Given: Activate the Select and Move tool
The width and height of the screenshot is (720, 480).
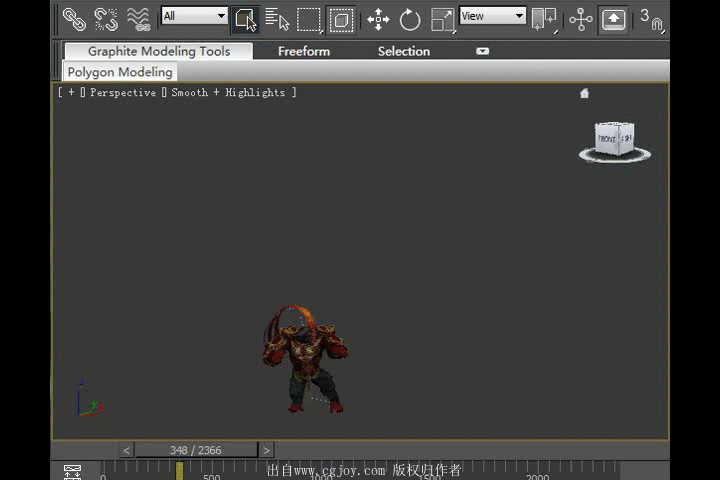Looking at the screenshot, I should coord(378,18).
